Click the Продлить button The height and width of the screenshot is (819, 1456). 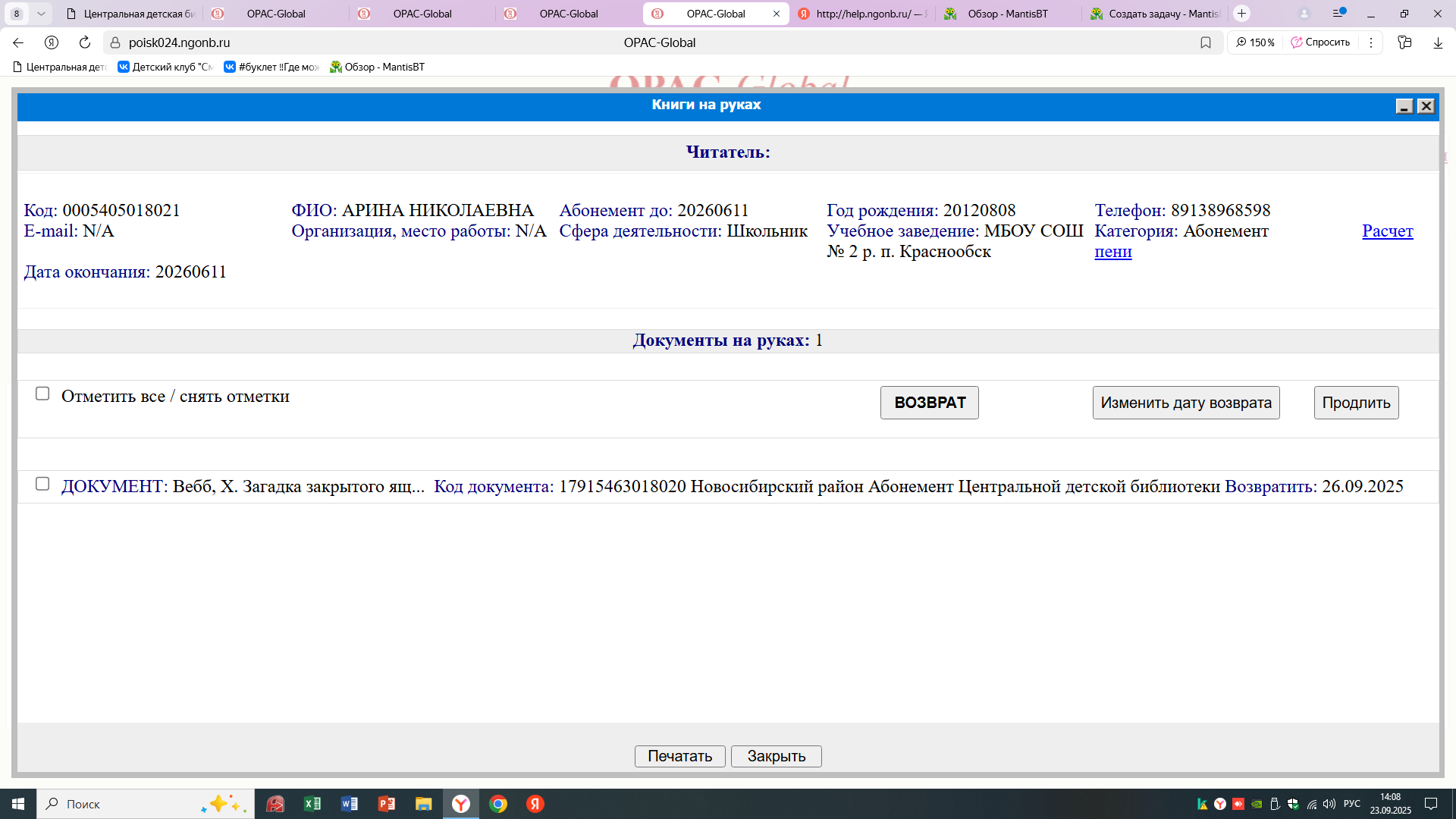click(1356, 403)
